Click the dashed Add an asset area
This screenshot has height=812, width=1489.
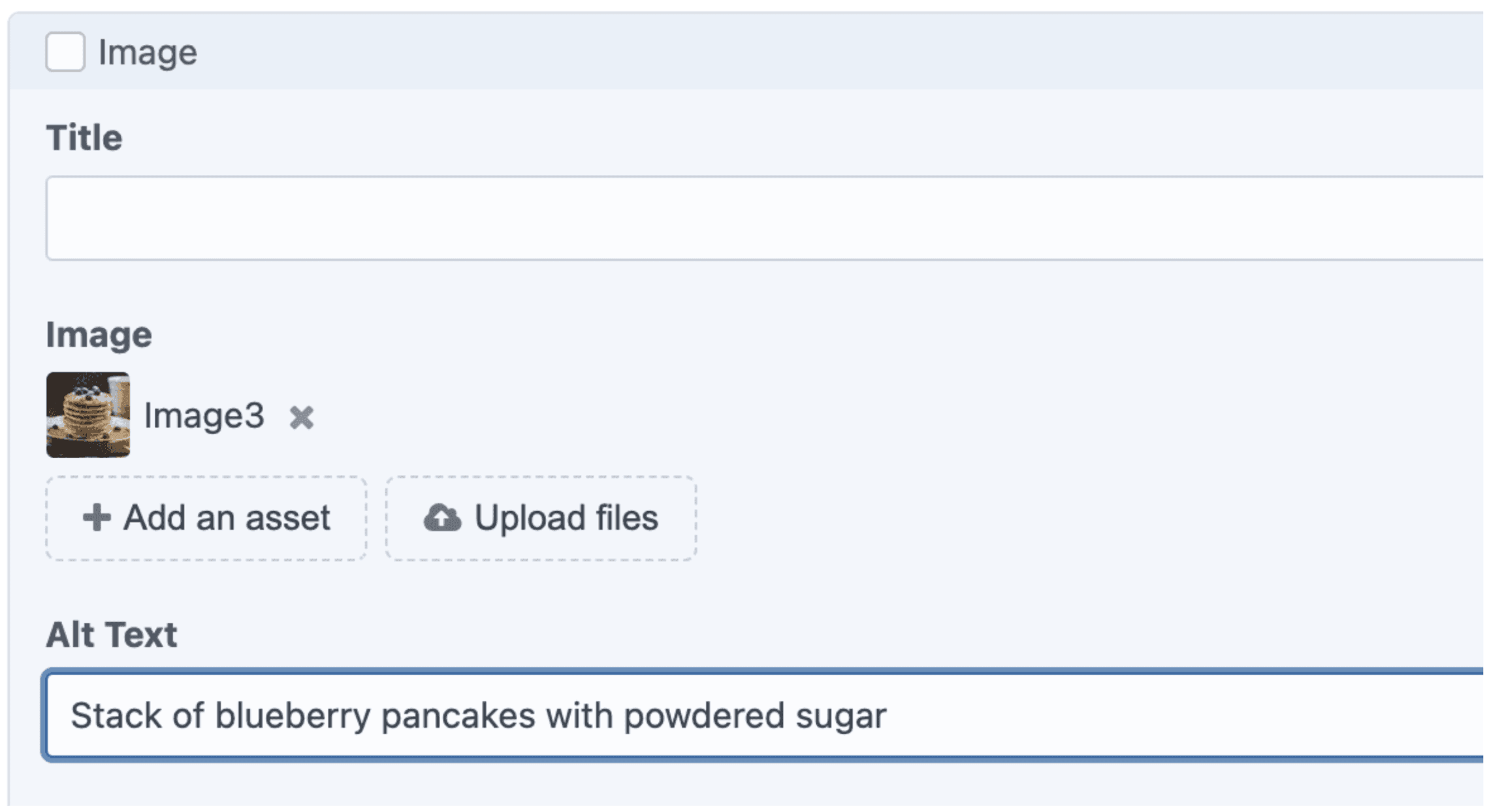pos(204,517)
